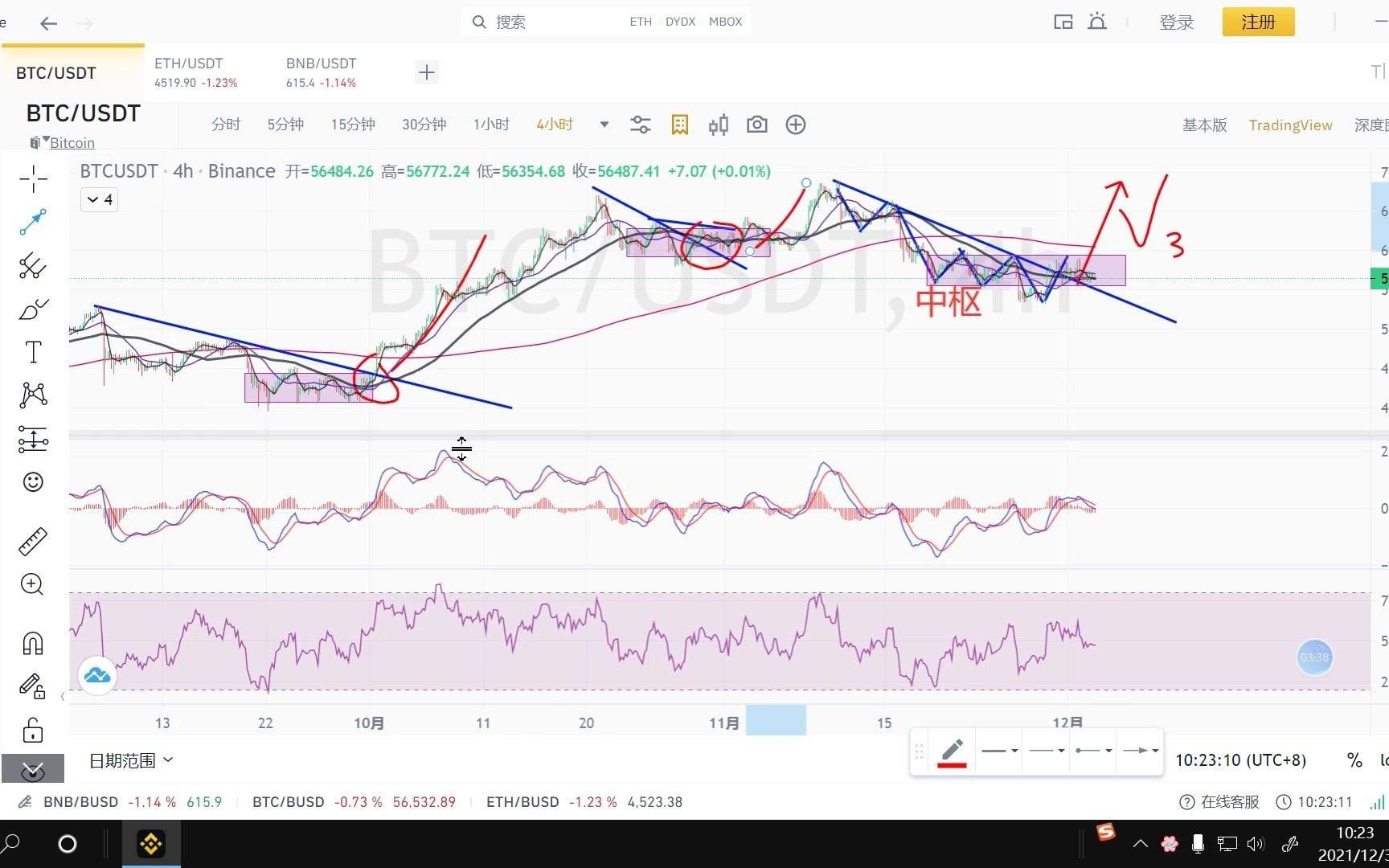Switch to 基本版 chart view
The image size is (1389, 868).
pos(1205,125)
